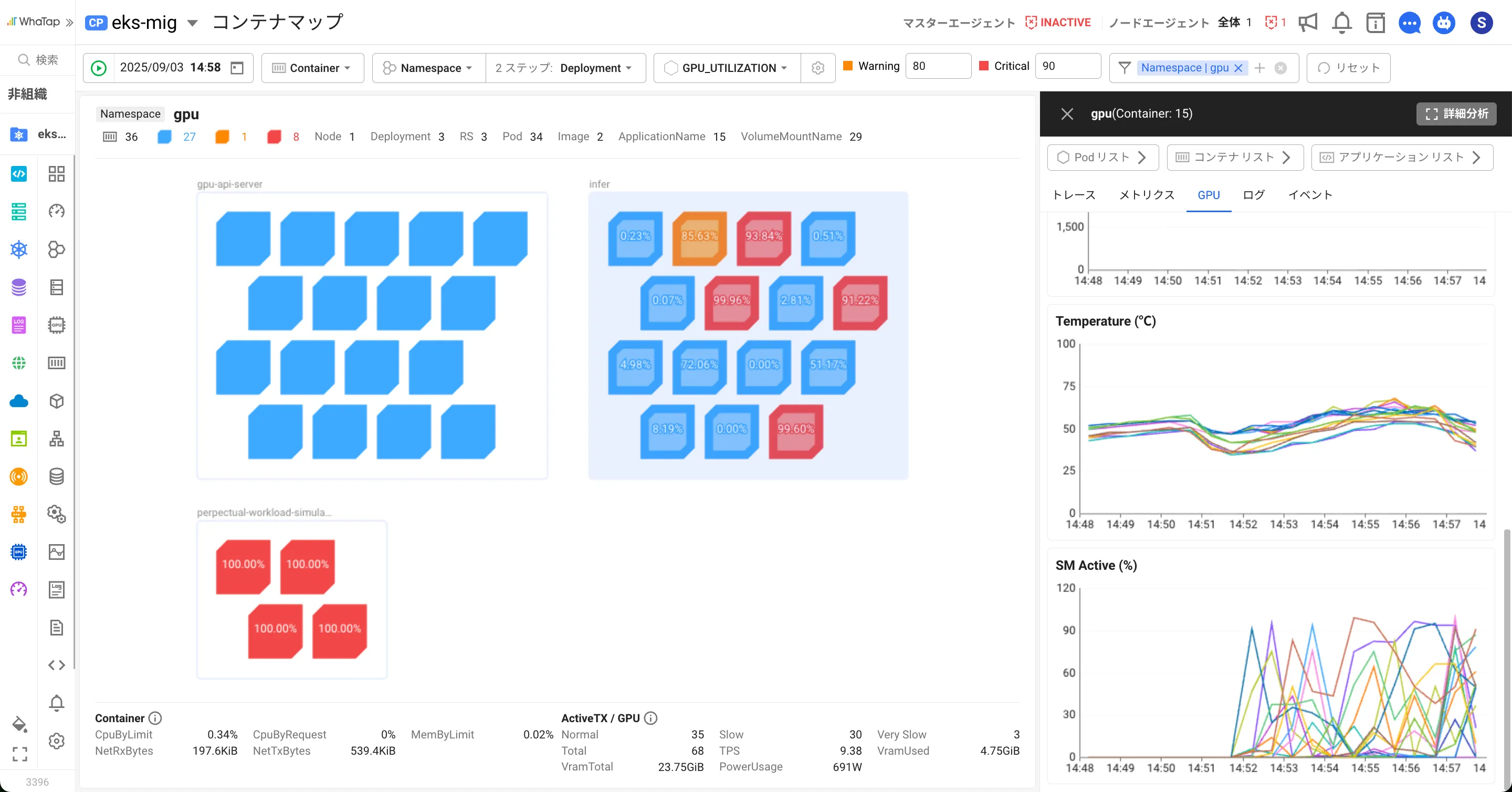Open the Pod リスト link
The image size is (1512, 792).
click(1102, 158)
